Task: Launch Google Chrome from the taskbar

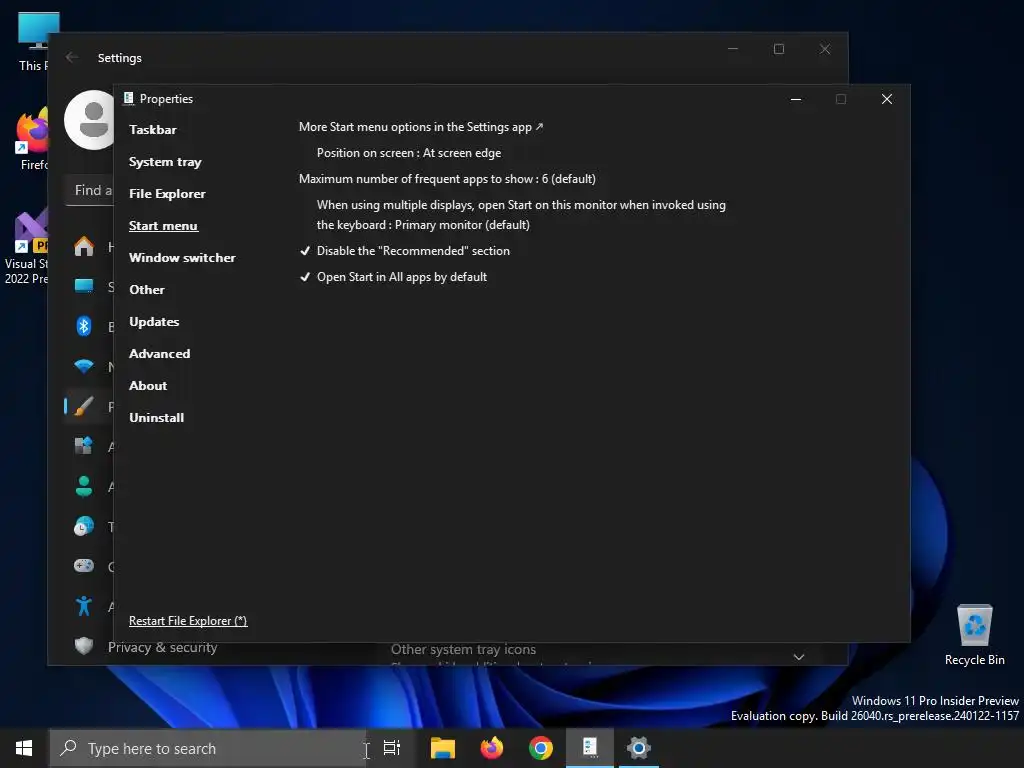Action: coord(541,748)
